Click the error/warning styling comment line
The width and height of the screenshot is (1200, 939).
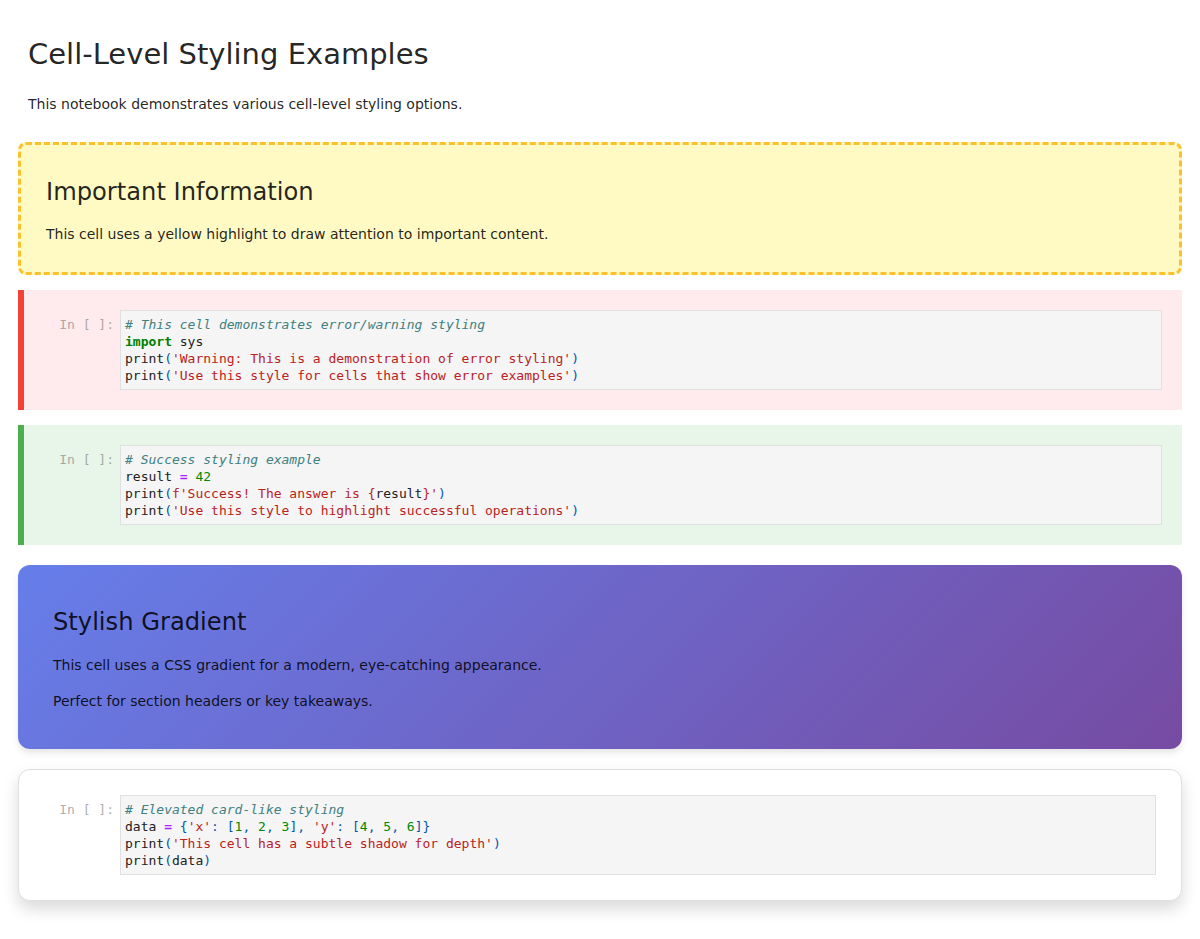click(305, 325)
